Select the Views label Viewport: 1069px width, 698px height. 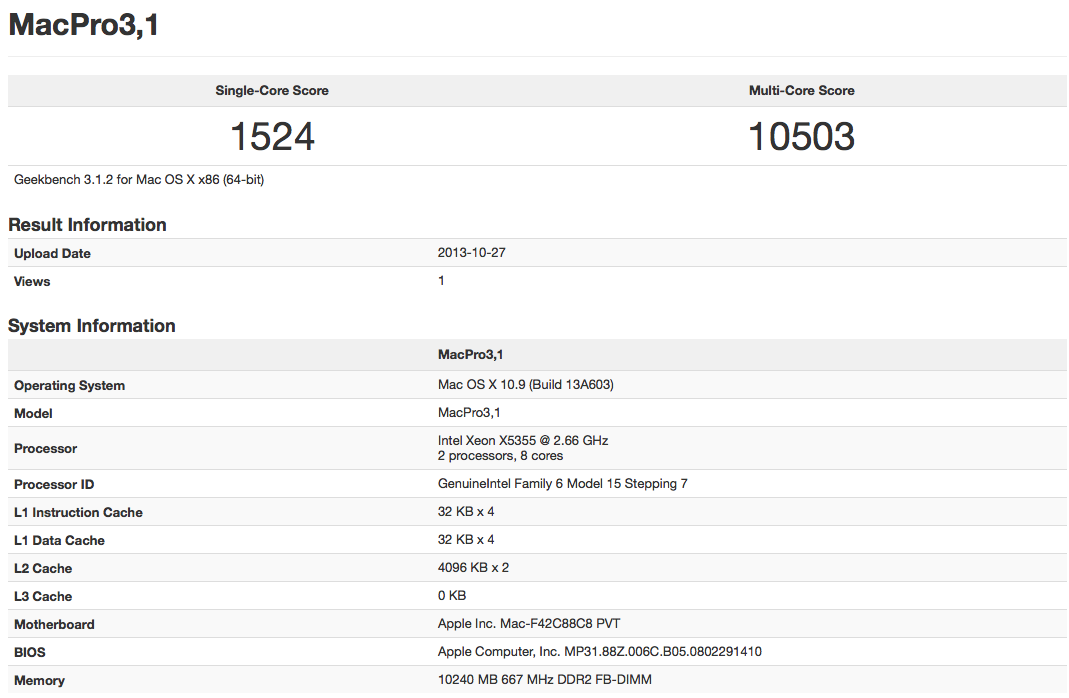pyautogui.click(x=32, y=282)
